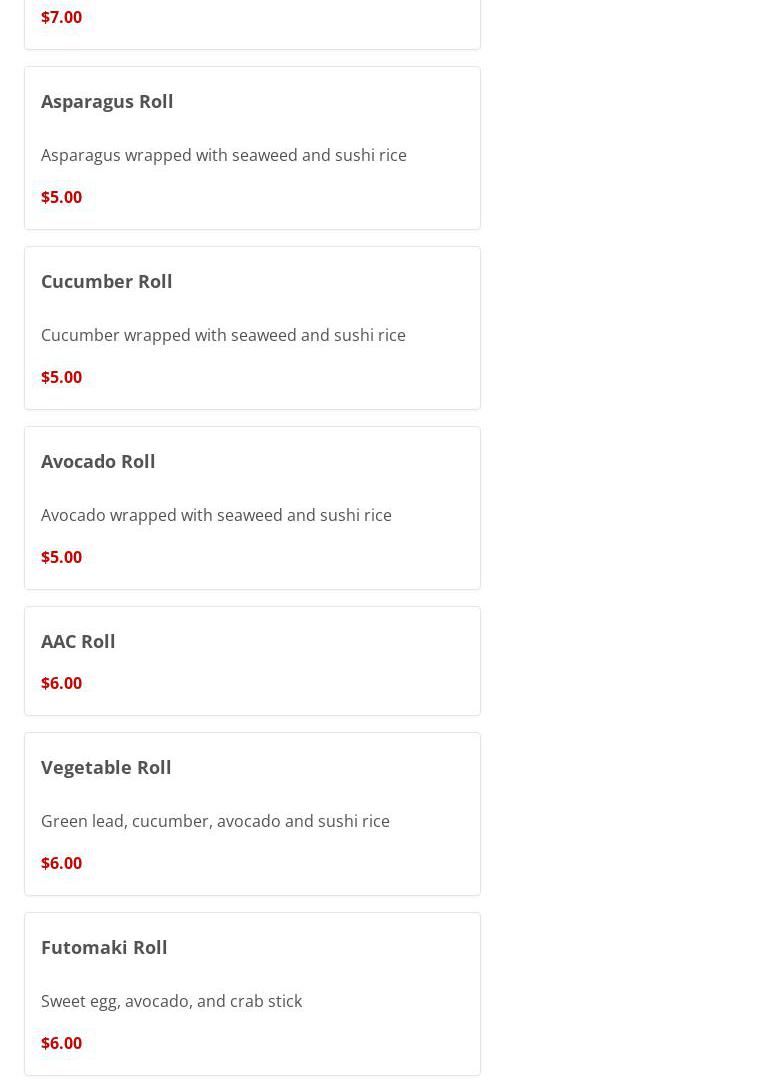This screenshot has width=770, height=1092.
Task: Click the Cucumber Roll description text
Action: click(x=223, y=335)
